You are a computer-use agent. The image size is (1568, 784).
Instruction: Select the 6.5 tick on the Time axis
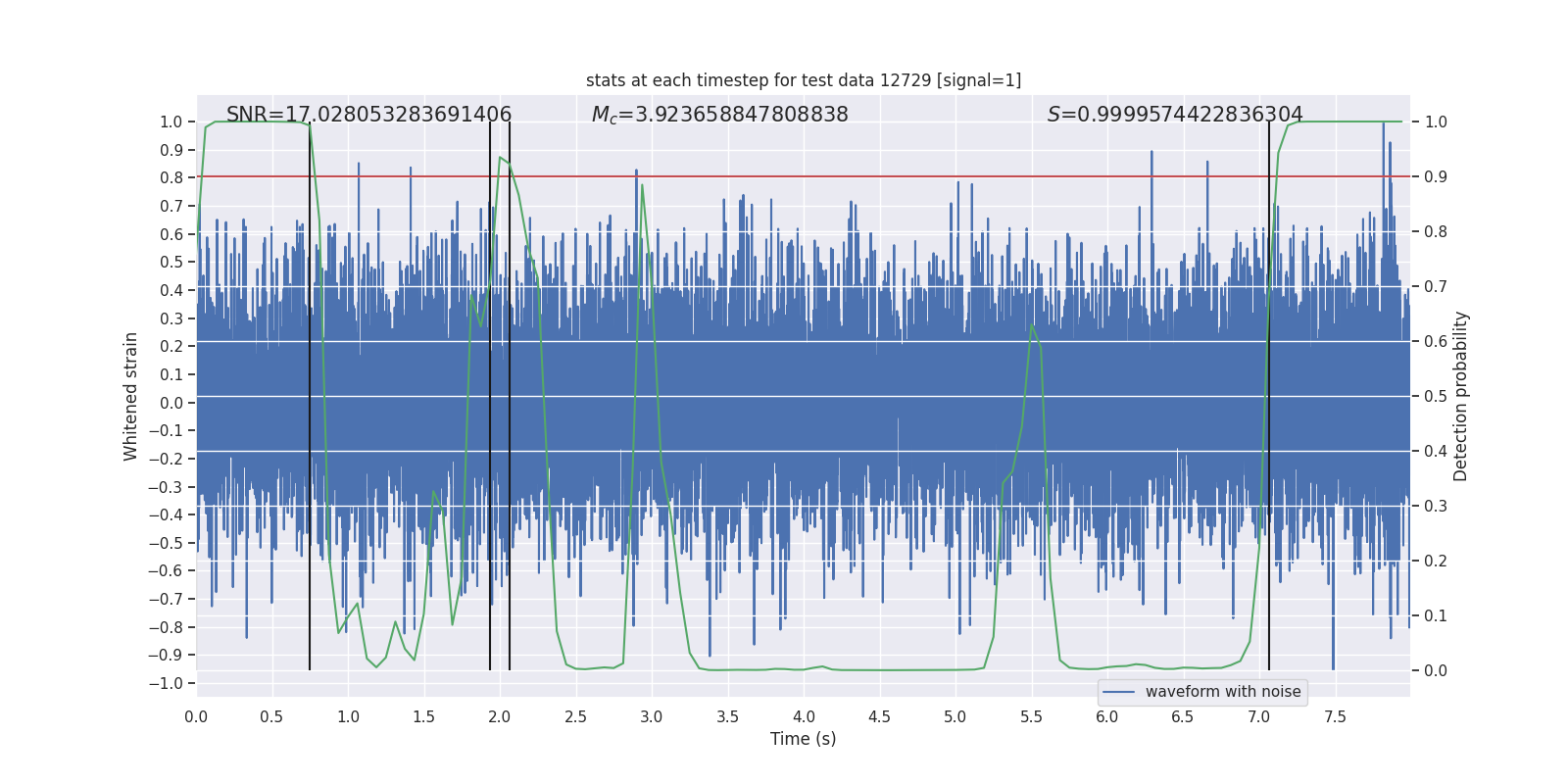tap(1183, 716)
